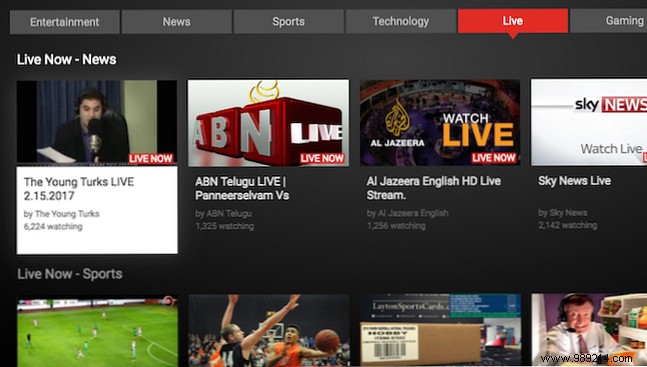Image resolution: width=647 pixels, height=367 pixels.
Task: Open channel 'by The Young Turks'
Action: point(61,214)
